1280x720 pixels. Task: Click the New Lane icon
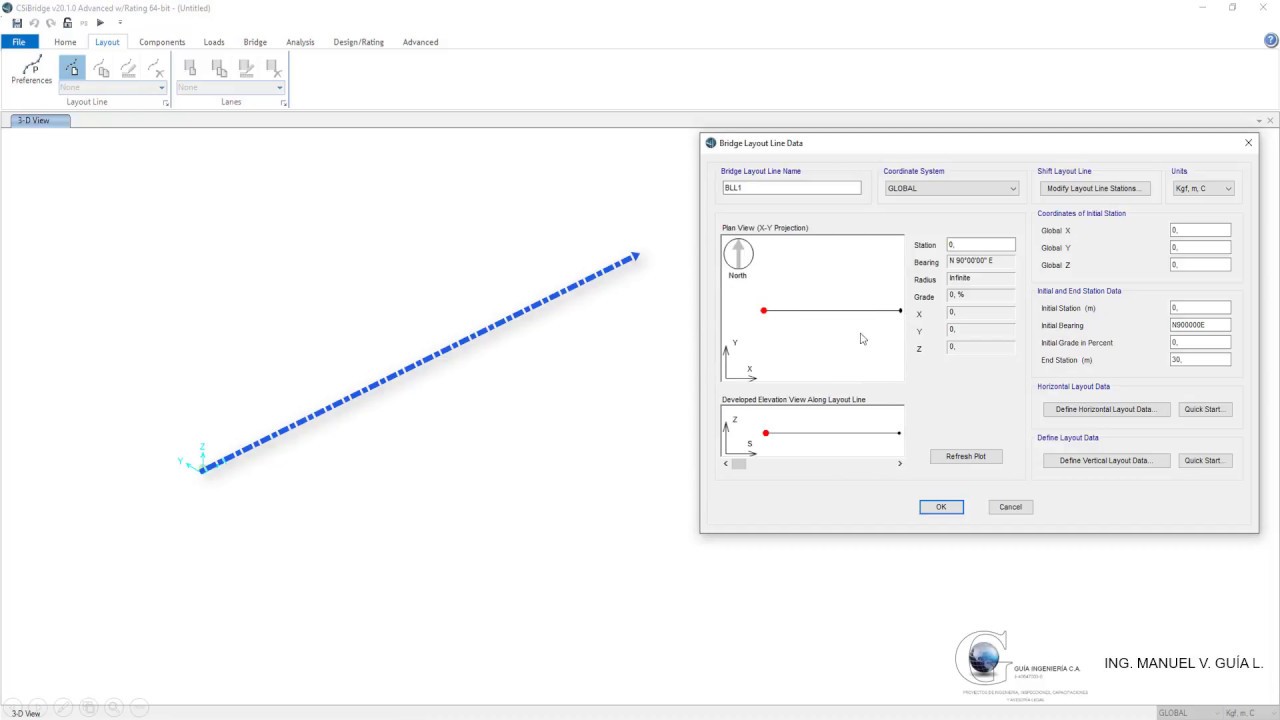click(190, 67)
